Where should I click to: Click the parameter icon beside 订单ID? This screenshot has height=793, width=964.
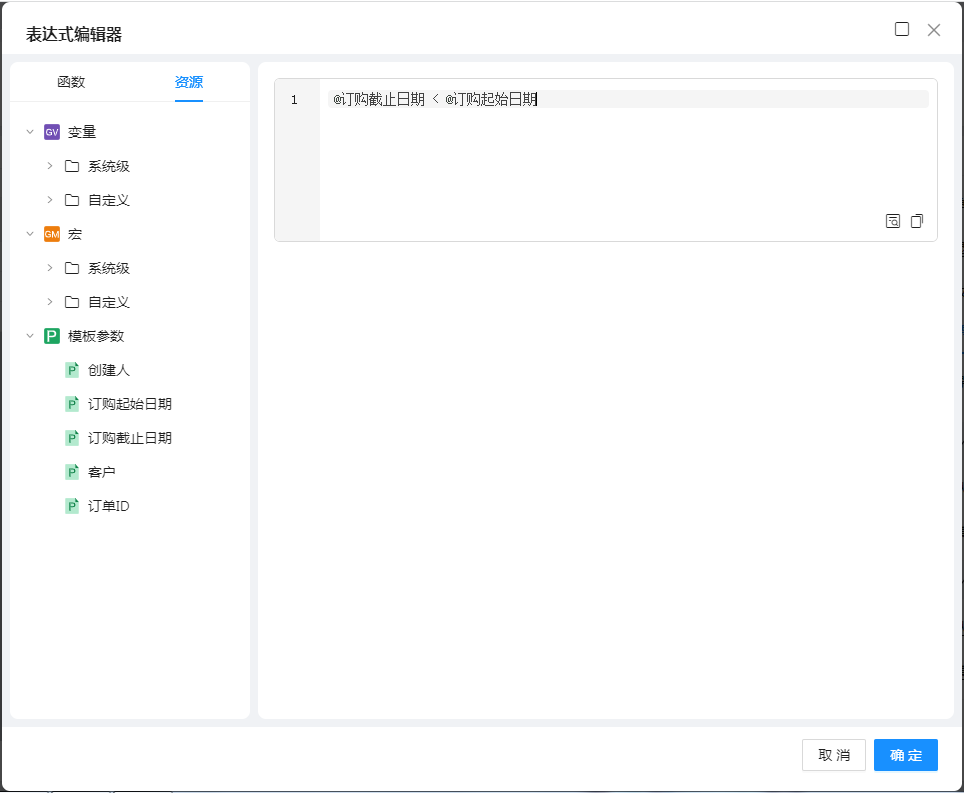pyautogui.click(x=72, y=506)
